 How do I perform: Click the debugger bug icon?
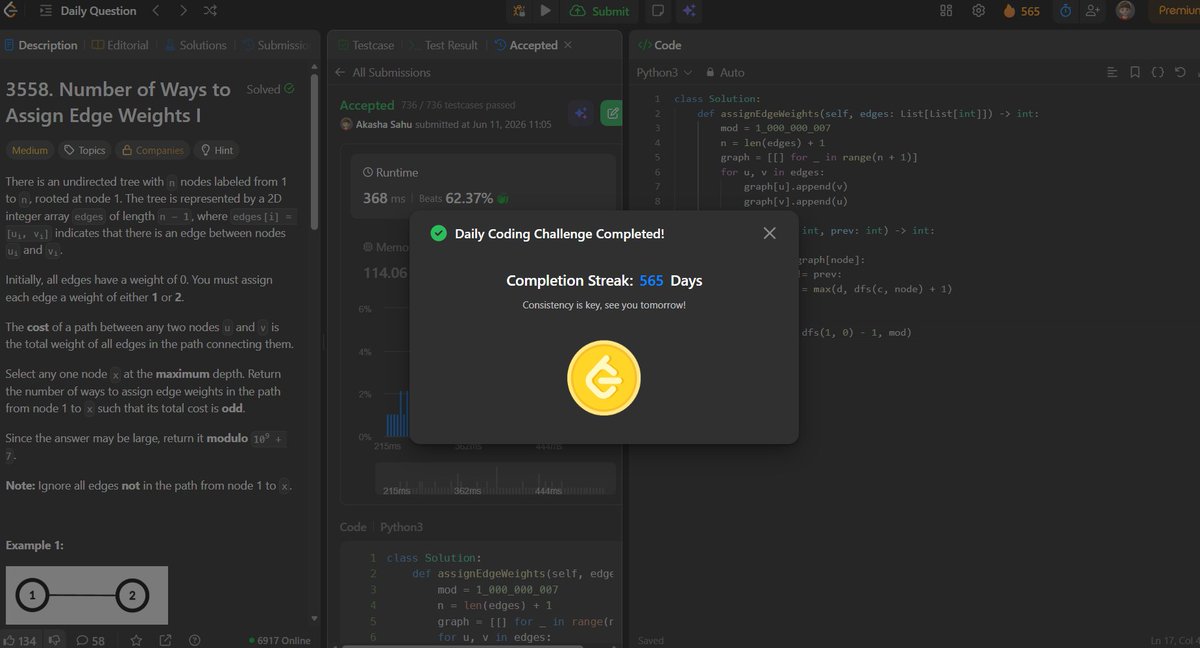(519, 11)
